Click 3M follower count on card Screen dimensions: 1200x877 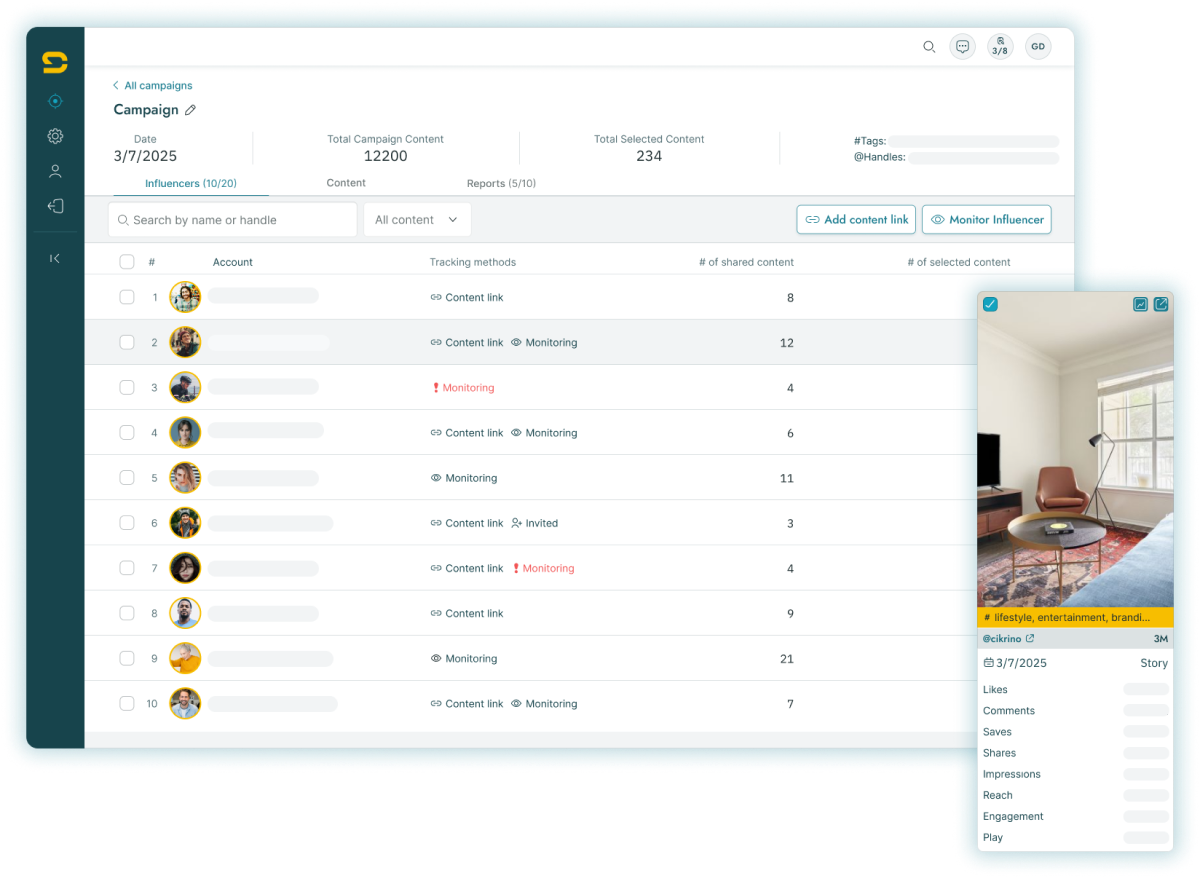(x=1161, y=638)
